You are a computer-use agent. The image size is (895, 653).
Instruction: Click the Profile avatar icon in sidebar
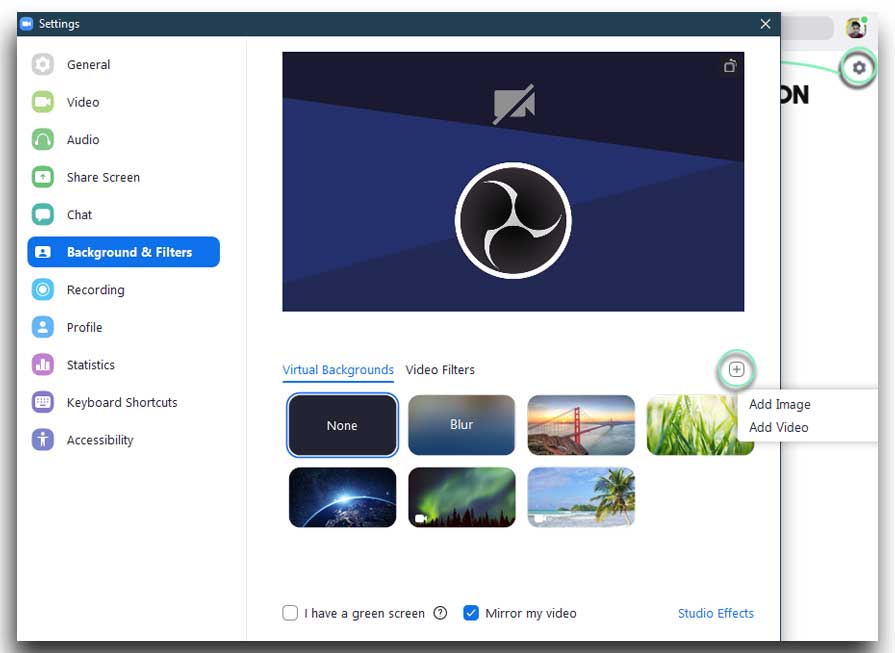pyautogui.click(x=43, y=327)
